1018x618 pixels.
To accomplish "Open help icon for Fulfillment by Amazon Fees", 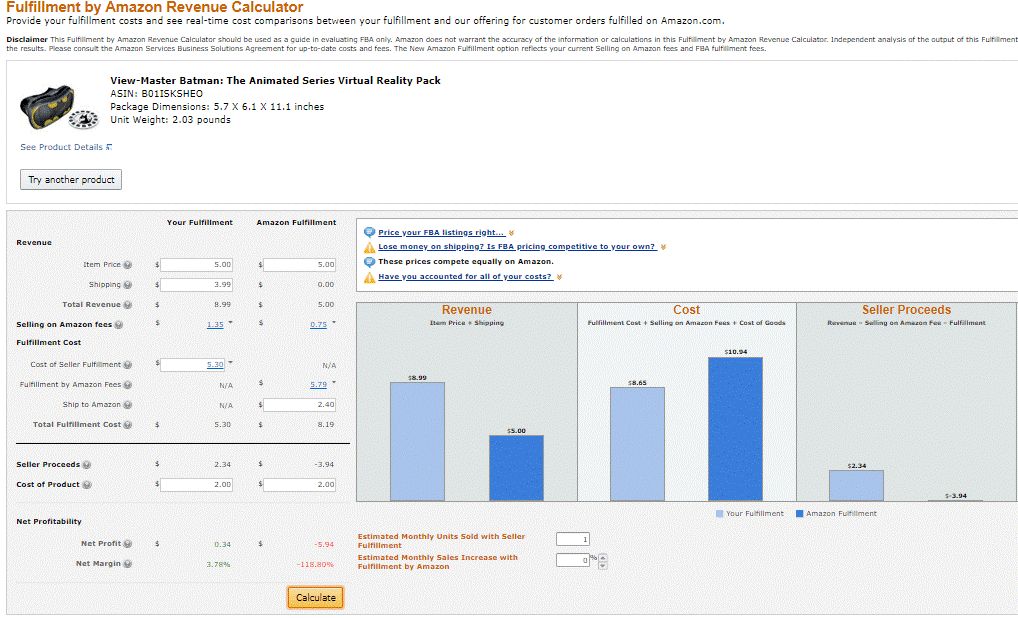I will coord(128,385).
